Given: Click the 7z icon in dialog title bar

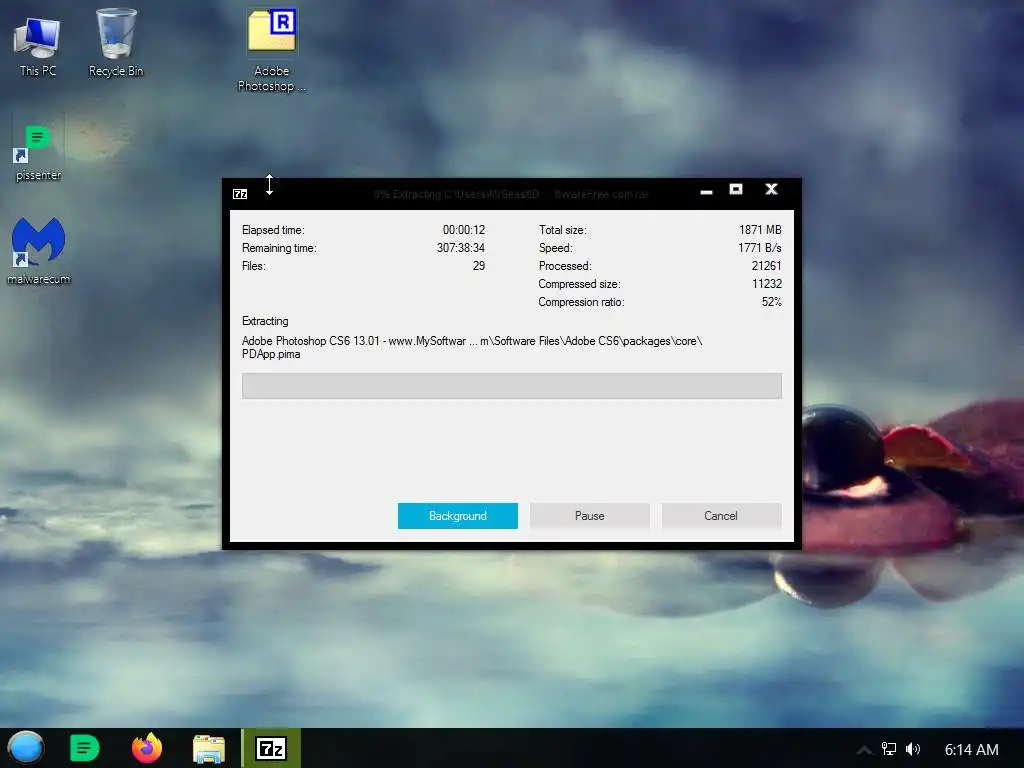Looking at the screenshot, I should pos(240,194).
